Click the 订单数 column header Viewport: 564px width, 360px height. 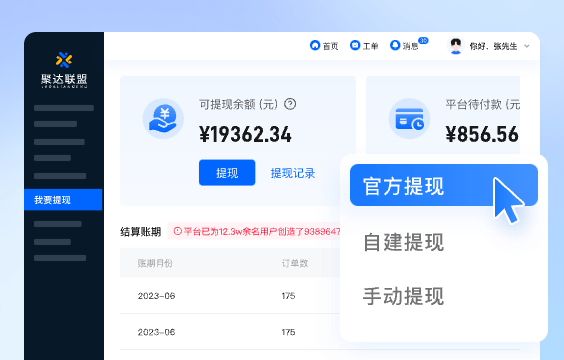295,263
